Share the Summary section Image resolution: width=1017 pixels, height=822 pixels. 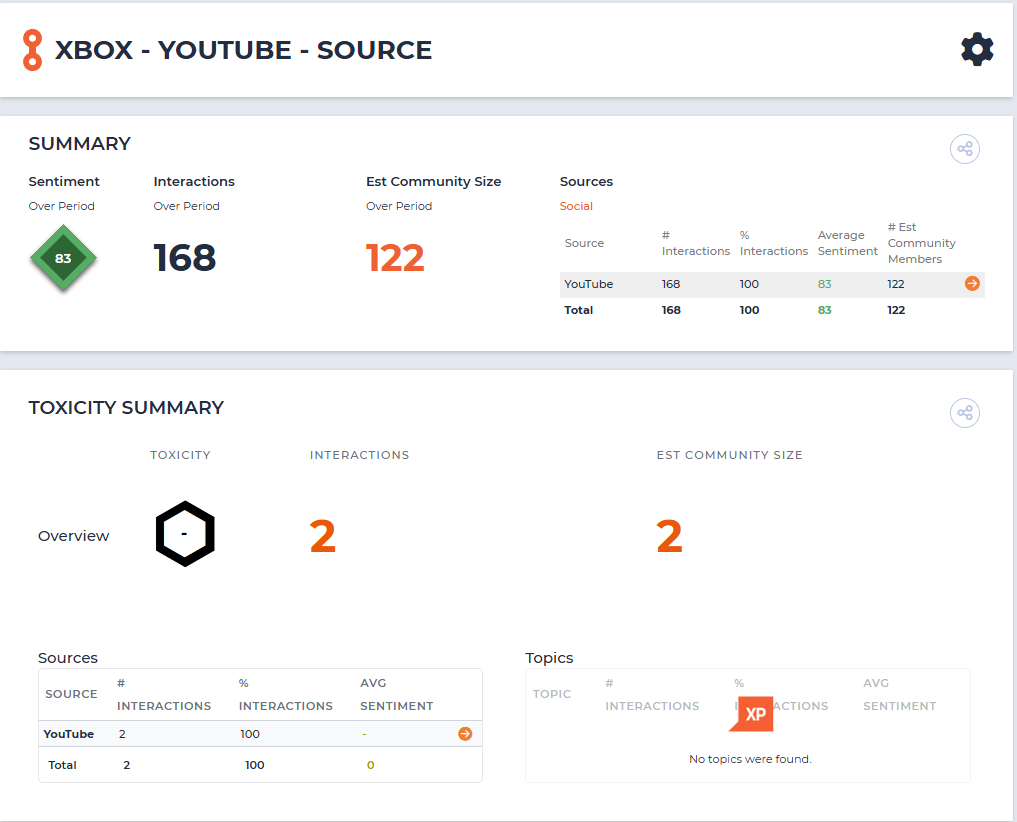coord(964,149)
